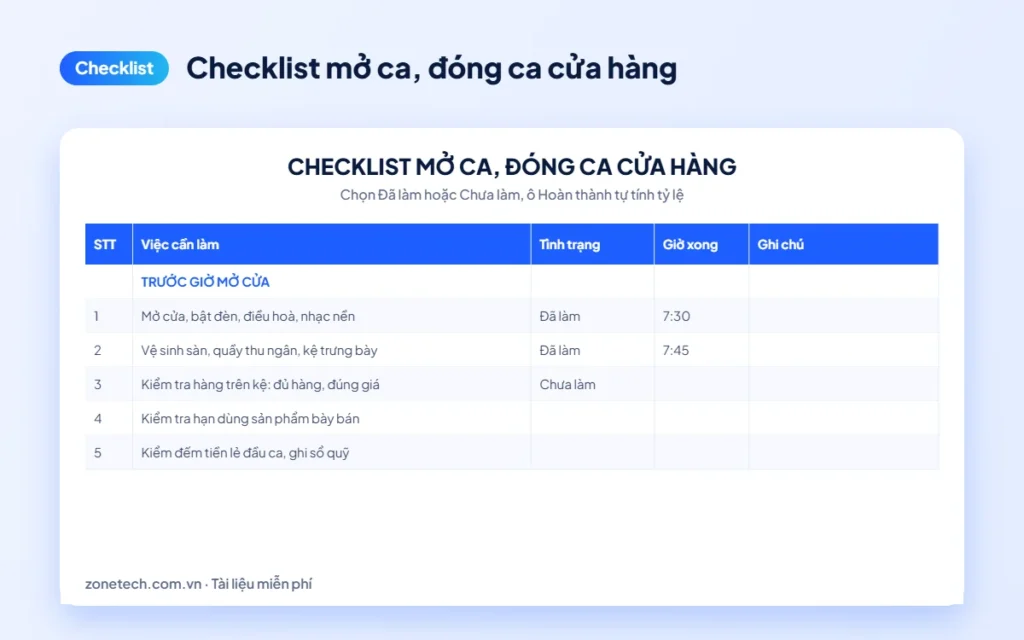Click 'Đã làm' status in the 'Mở cửa' row
Viewport: 1024px width, 640px height.
(x=592, y=316)
